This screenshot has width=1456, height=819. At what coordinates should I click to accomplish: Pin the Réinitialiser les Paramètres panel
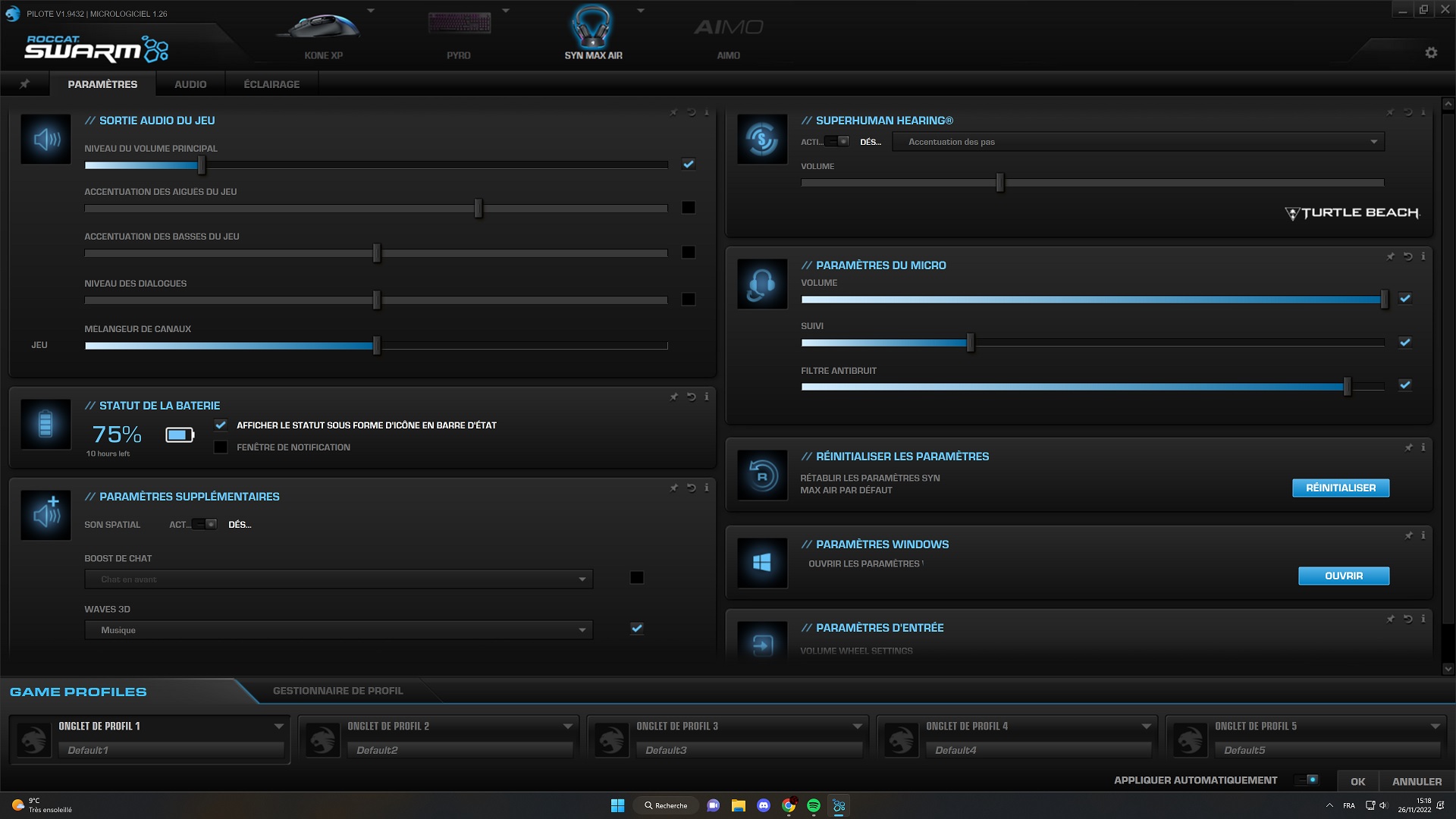[1408, 447]
